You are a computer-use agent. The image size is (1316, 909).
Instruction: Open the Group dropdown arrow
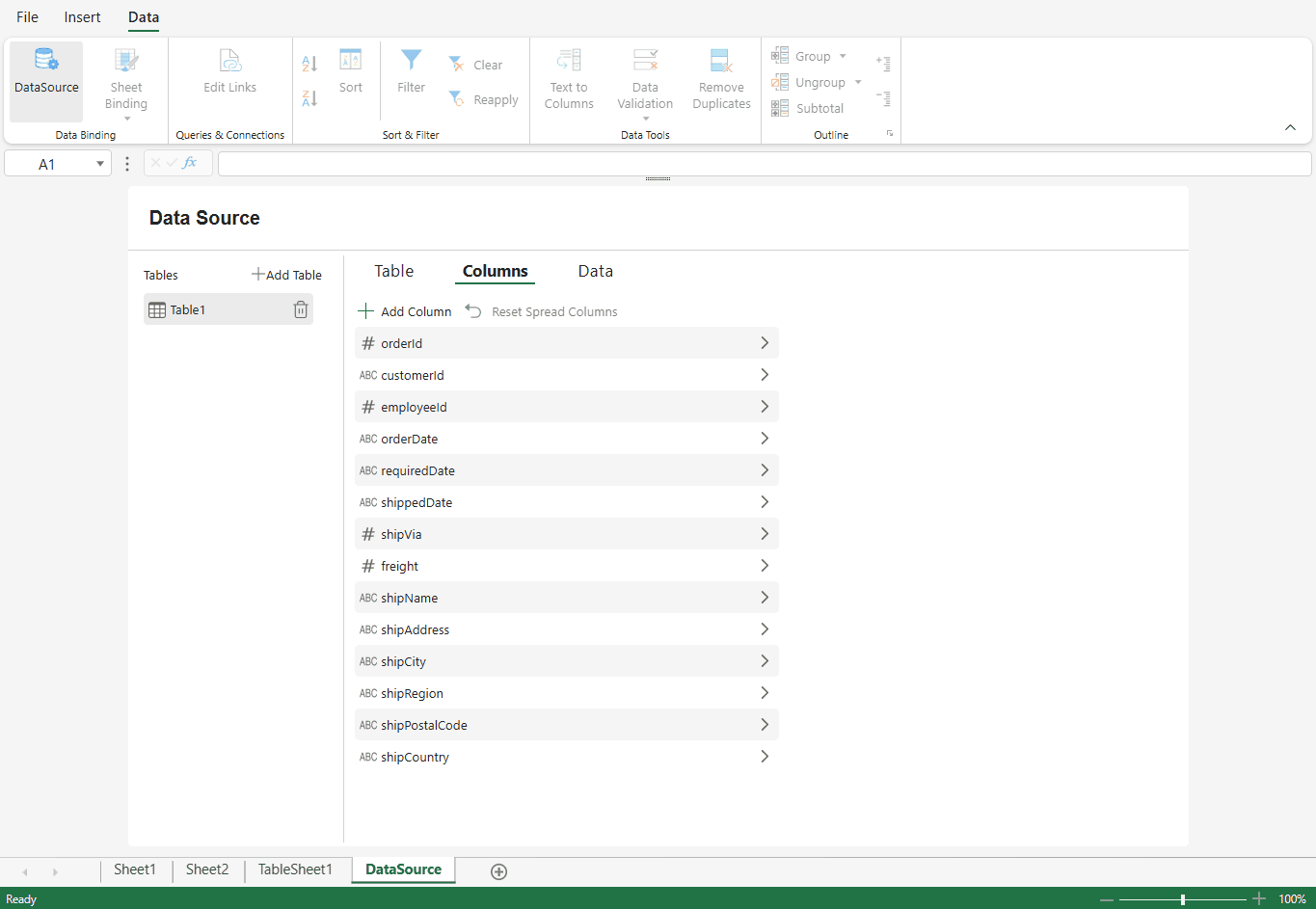[x=843, y=56]
